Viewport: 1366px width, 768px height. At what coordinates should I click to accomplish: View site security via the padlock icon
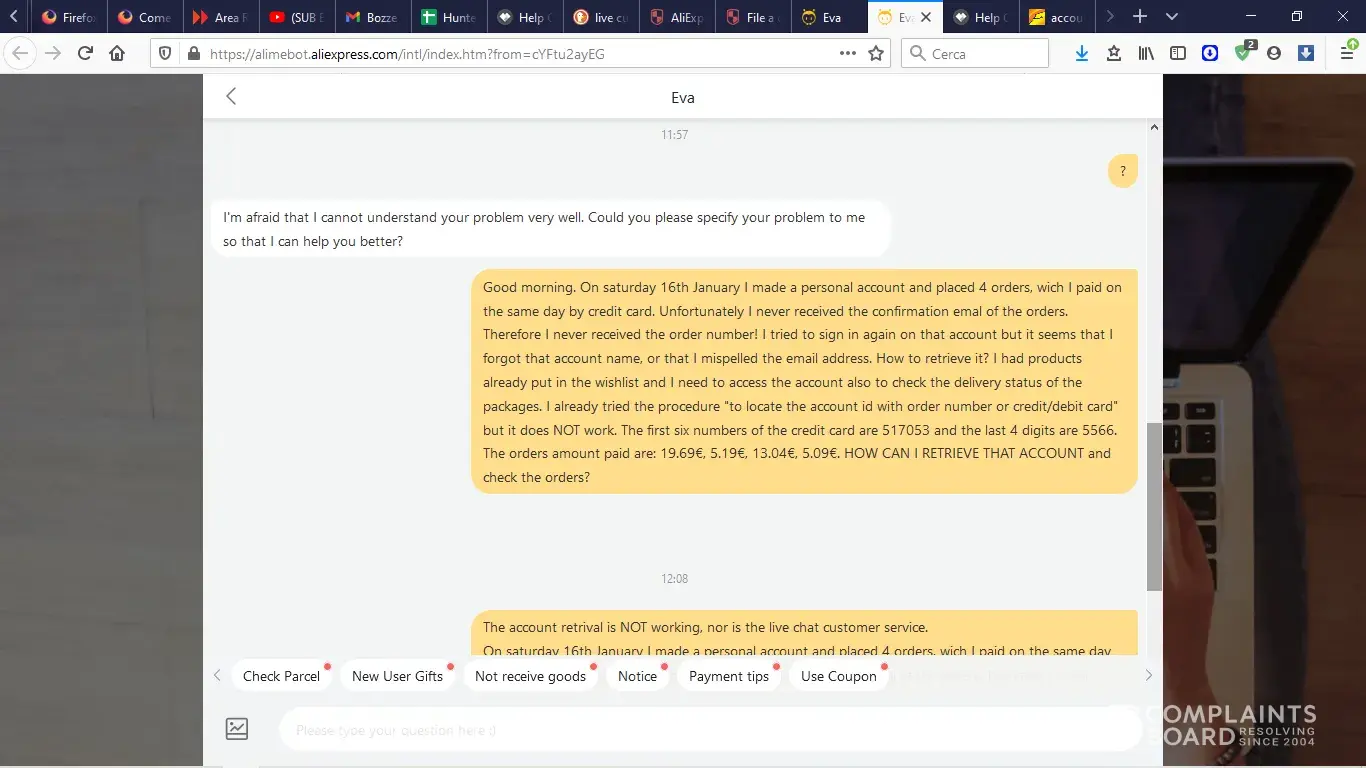pyautogui.click(x=192, y=54)
